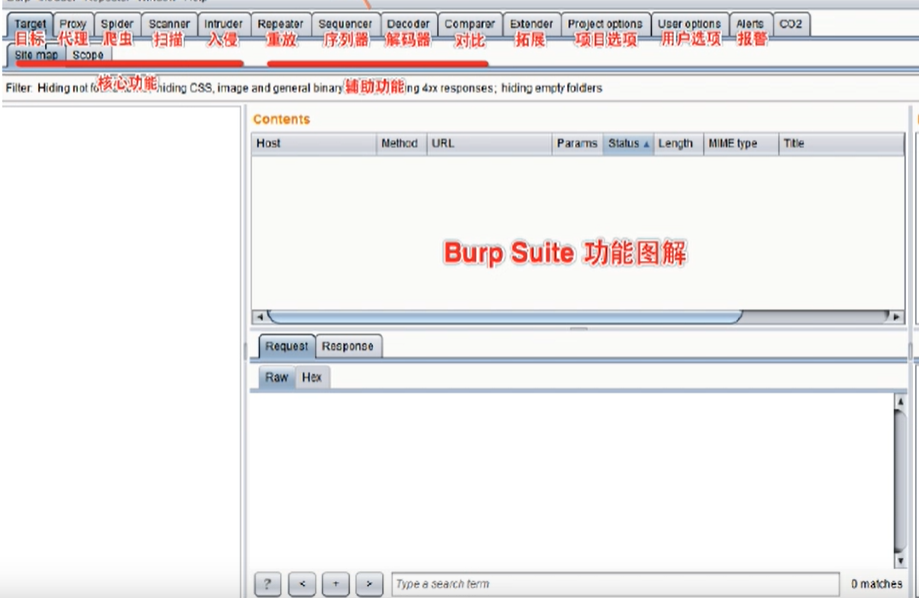Go to next match with > button

(369, 584)
